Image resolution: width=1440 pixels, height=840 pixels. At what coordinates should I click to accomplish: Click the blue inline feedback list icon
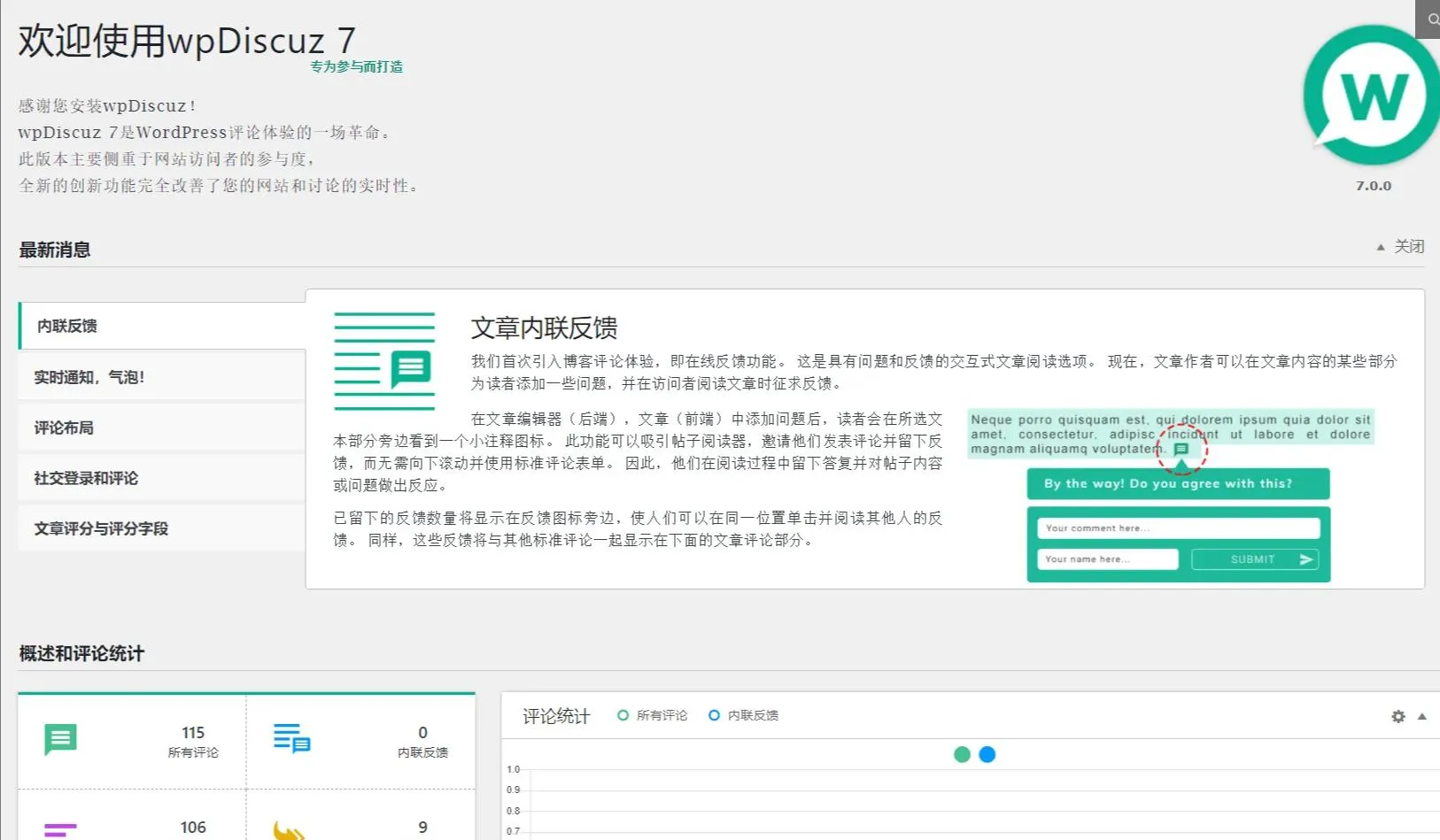pos(291,738)
